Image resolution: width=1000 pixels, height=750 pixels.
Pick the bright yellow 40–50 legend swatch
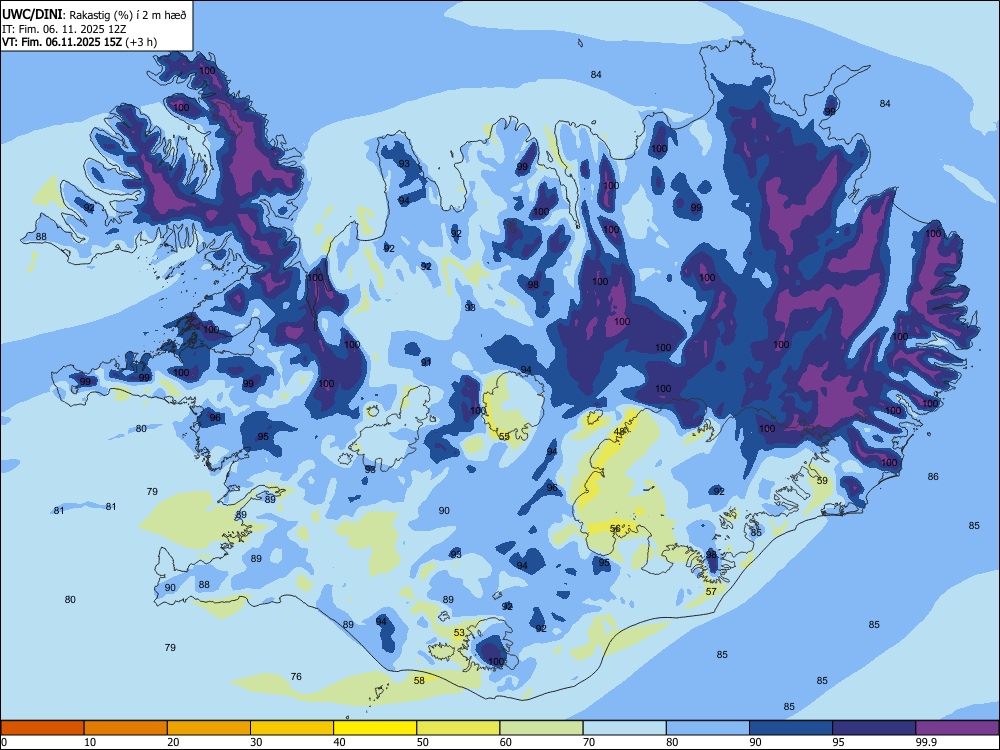[375, 728]
